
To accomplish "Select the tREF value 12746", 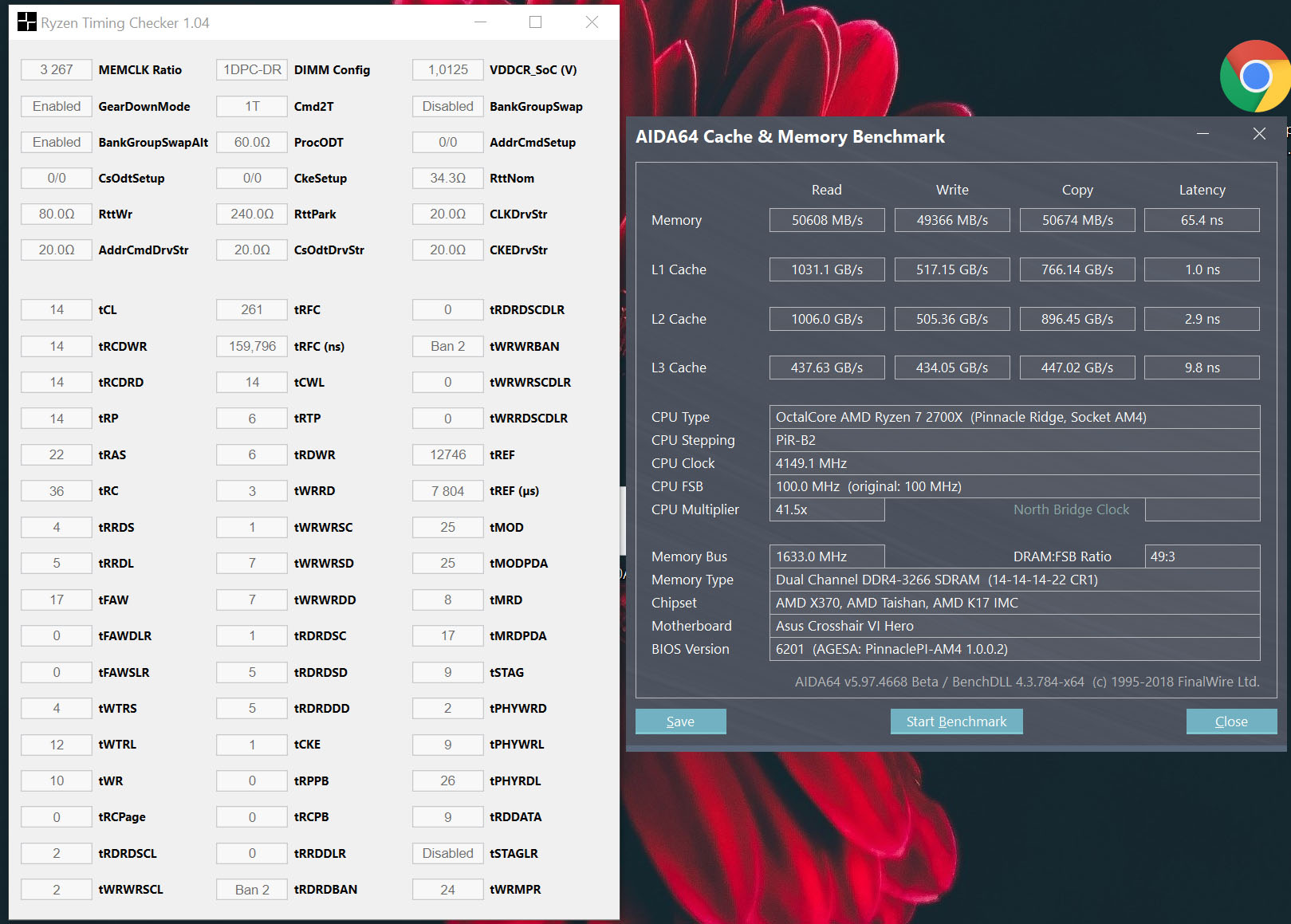I will [448, 455].
